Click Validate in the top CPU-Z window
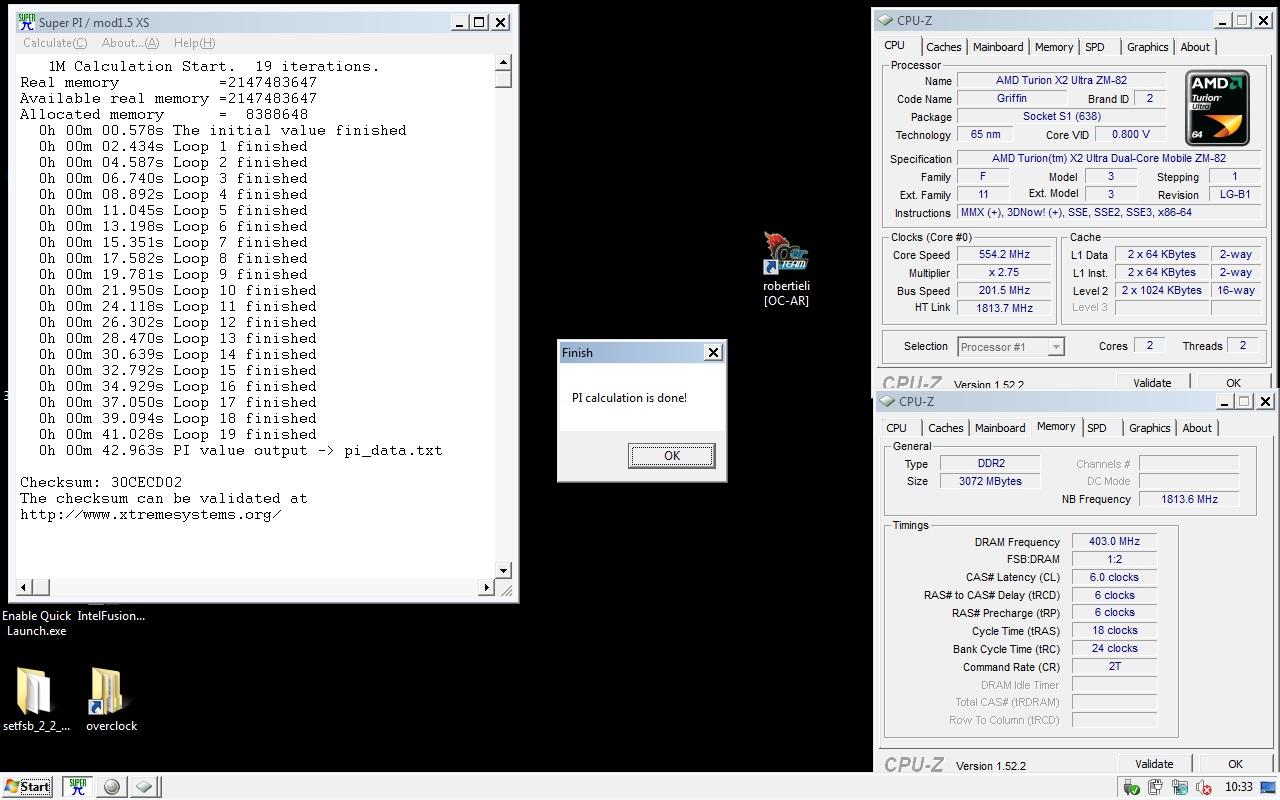This screenshot has height=800, width=1280. pyautogui.click(x=1152, y=383)
